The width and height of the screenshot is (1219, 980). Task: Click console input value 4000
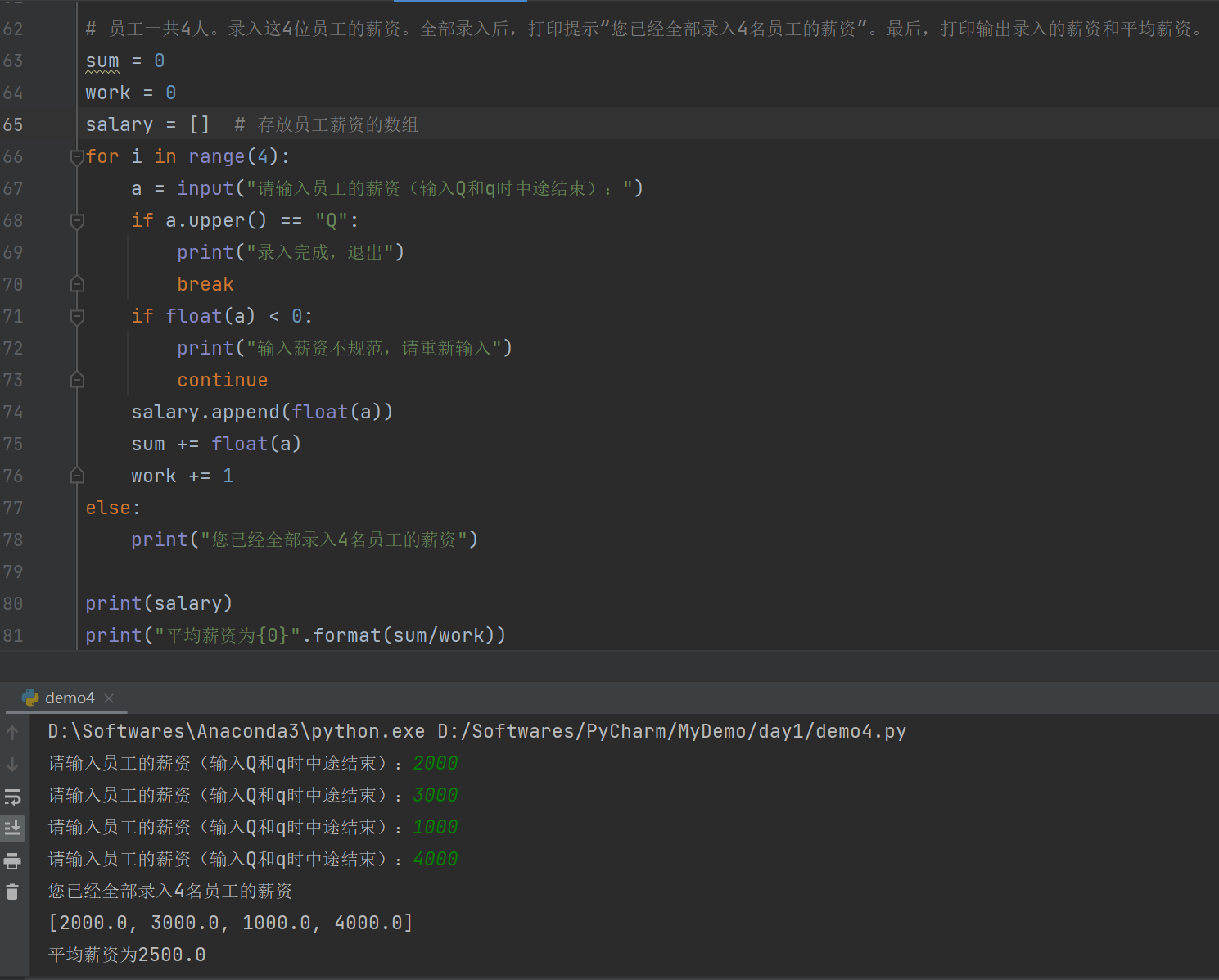click(435, 859)
